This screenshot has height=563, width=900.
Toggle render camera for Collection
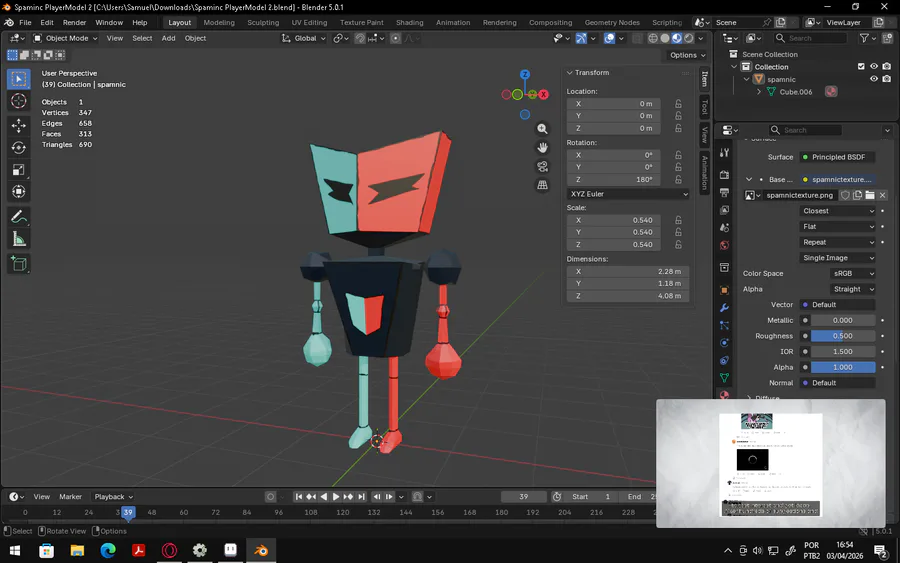[x=887, y=67]
